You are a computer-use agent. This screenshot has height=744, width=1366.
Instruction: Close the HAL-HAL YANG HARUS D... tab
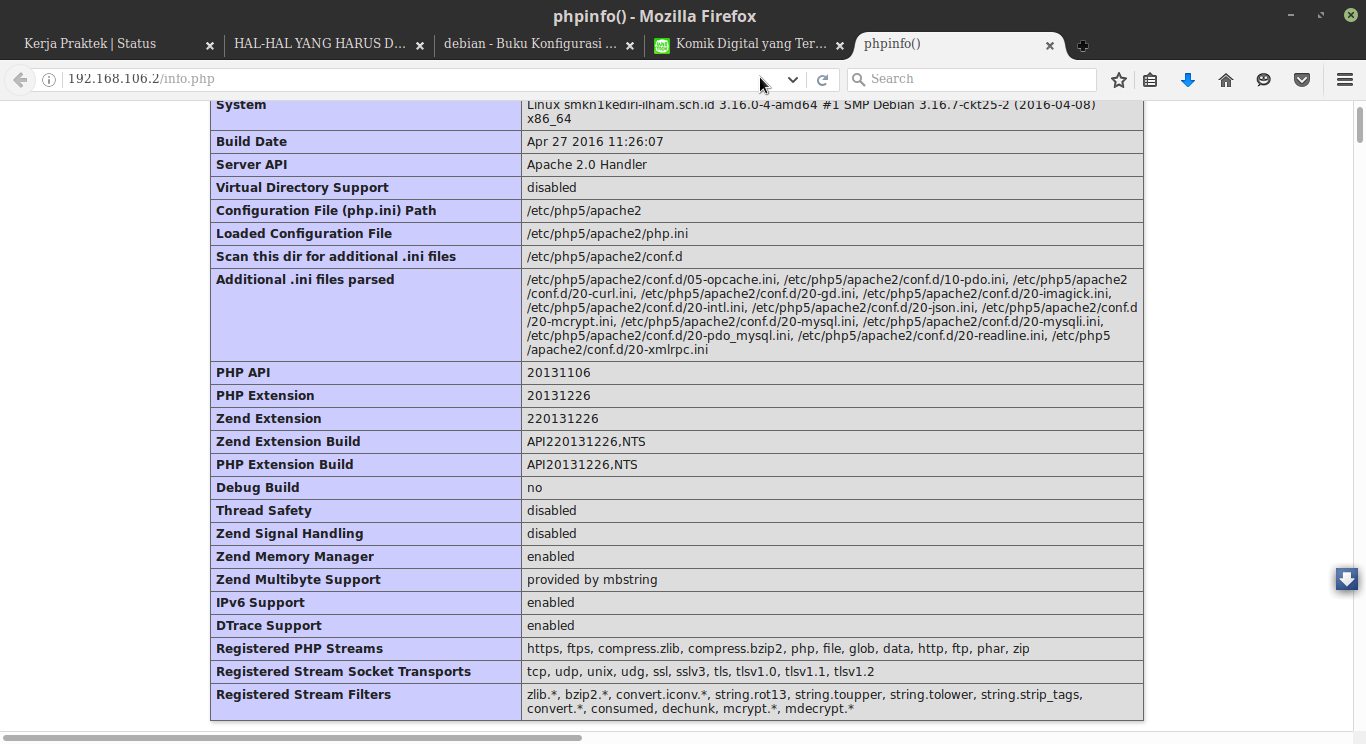tap(420, 45)
